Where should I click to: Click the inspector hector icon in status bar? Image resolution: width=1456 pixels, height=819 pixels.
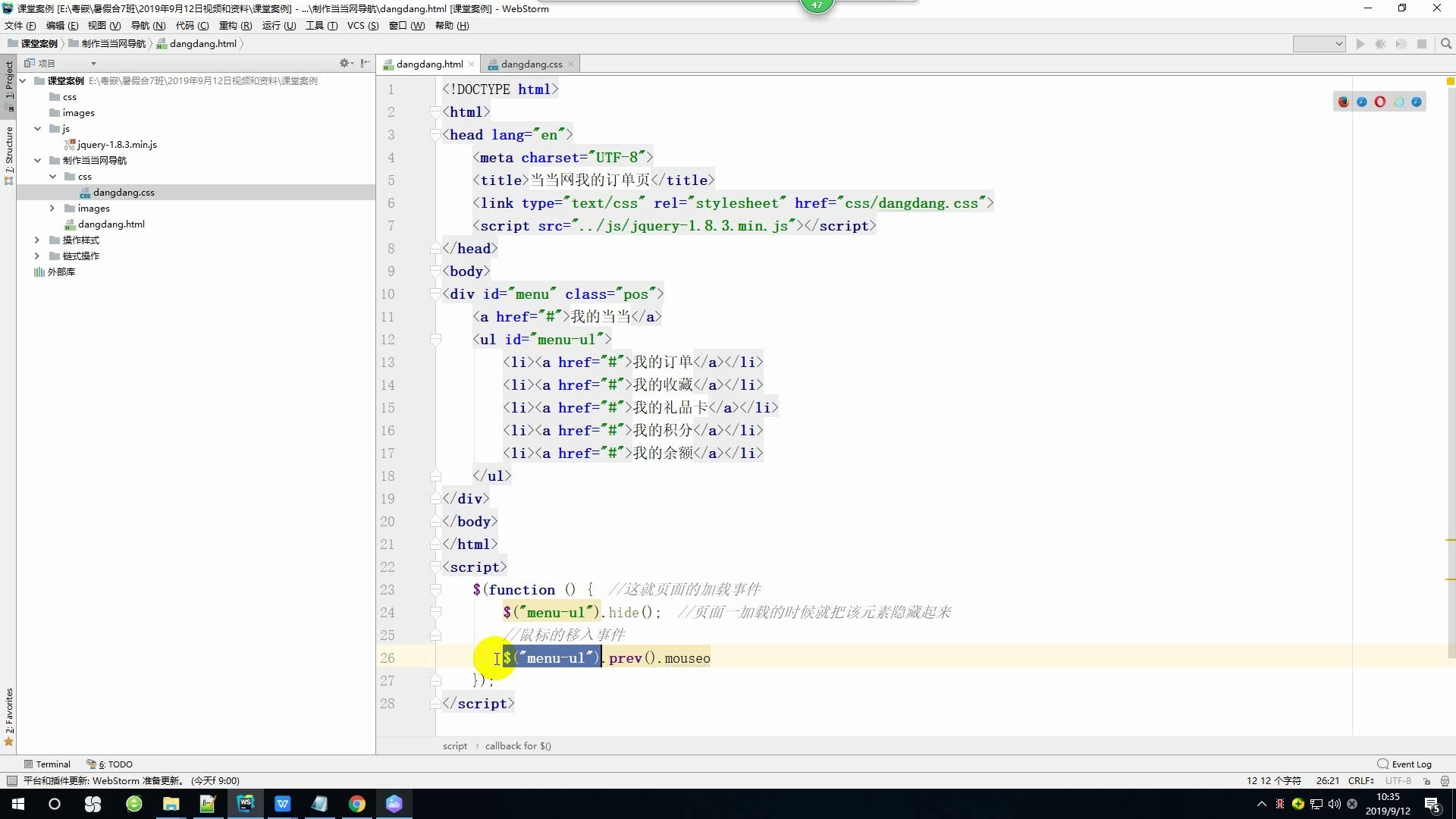(1445, 780)
